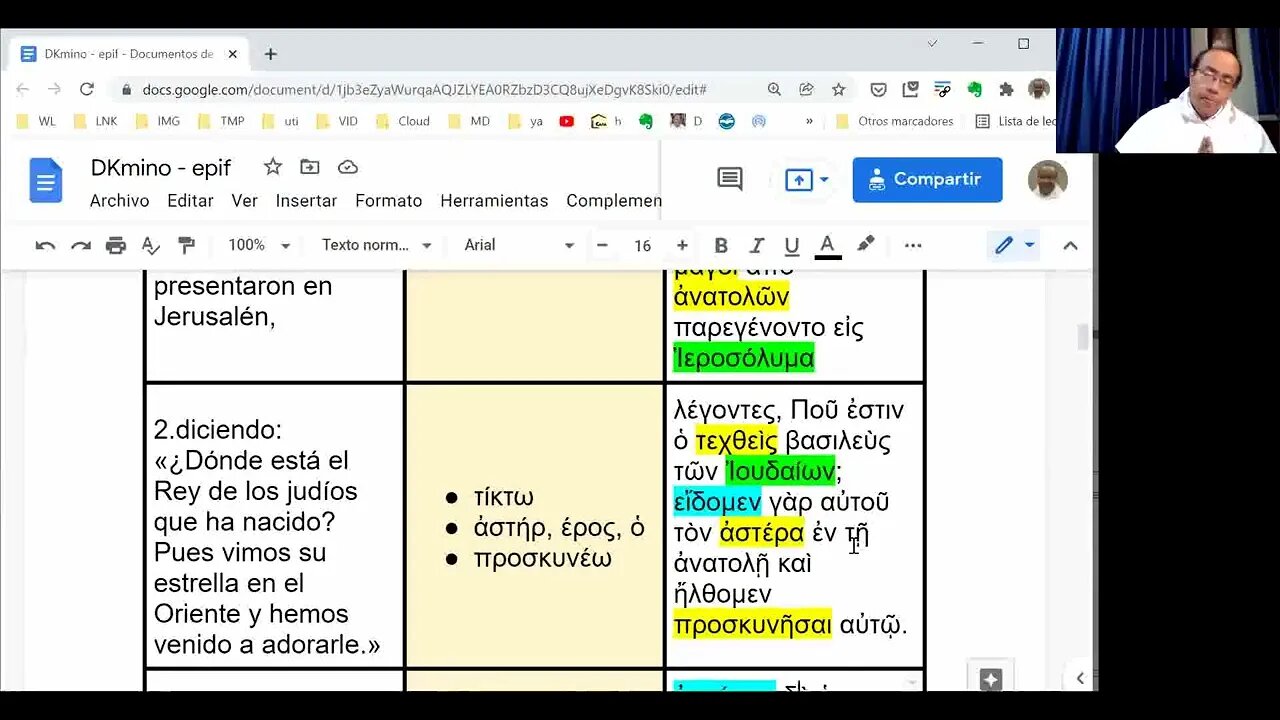The image size is (1280, 720).
Task: Click the Explore button at bottom right
Action: point(990,679)
